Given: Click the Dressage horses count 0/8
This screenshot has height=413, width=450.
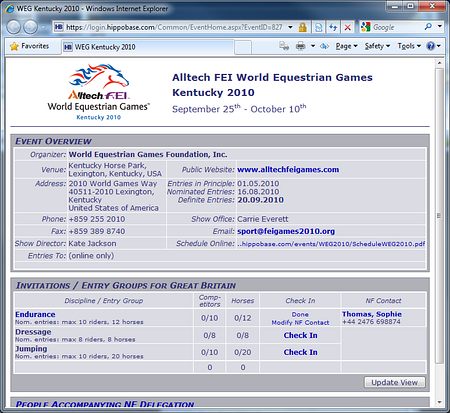Looking at the screenshot, I should click(243, 335).
